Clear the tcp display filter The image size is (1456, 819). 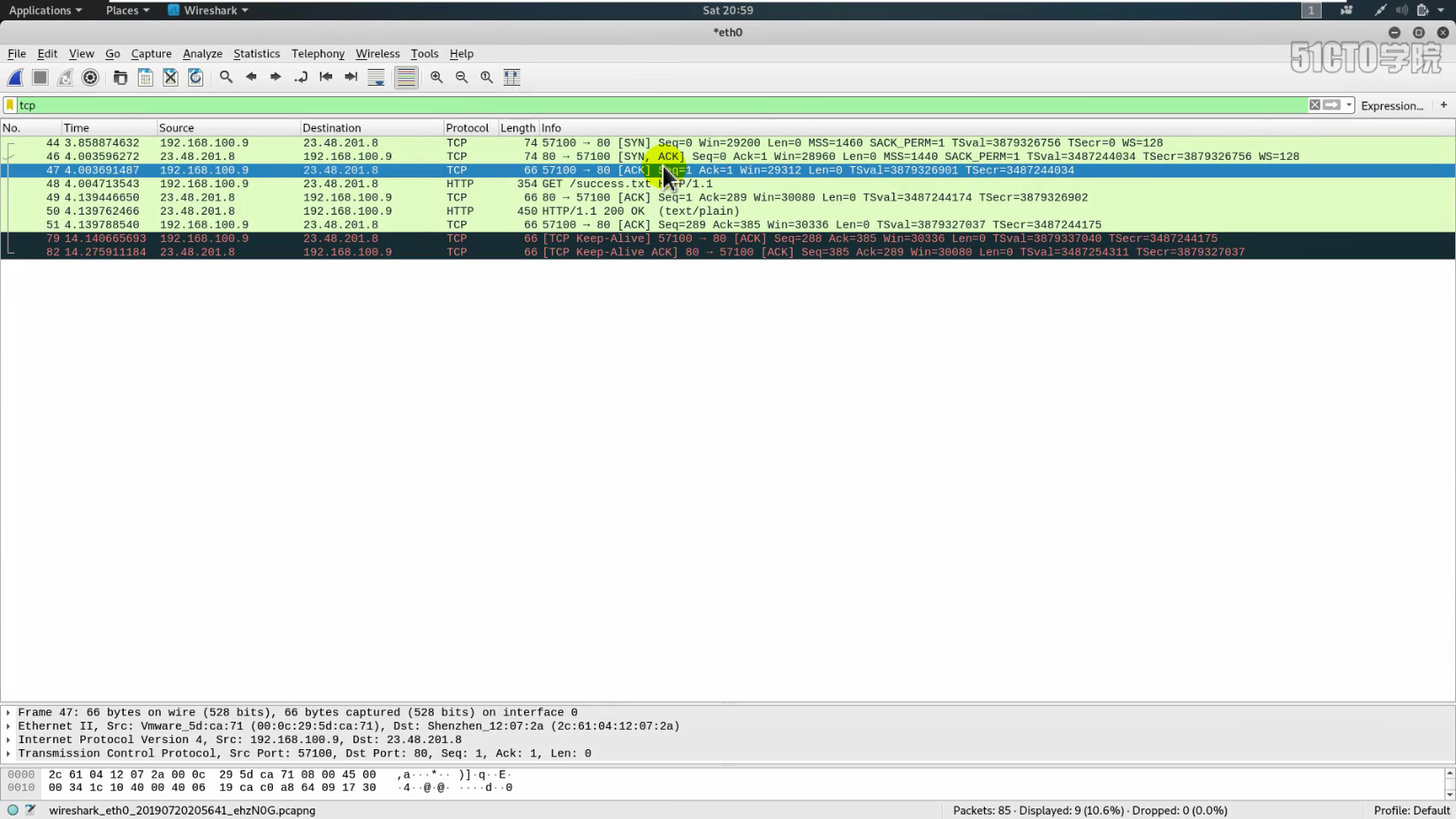pos(1316,105)
